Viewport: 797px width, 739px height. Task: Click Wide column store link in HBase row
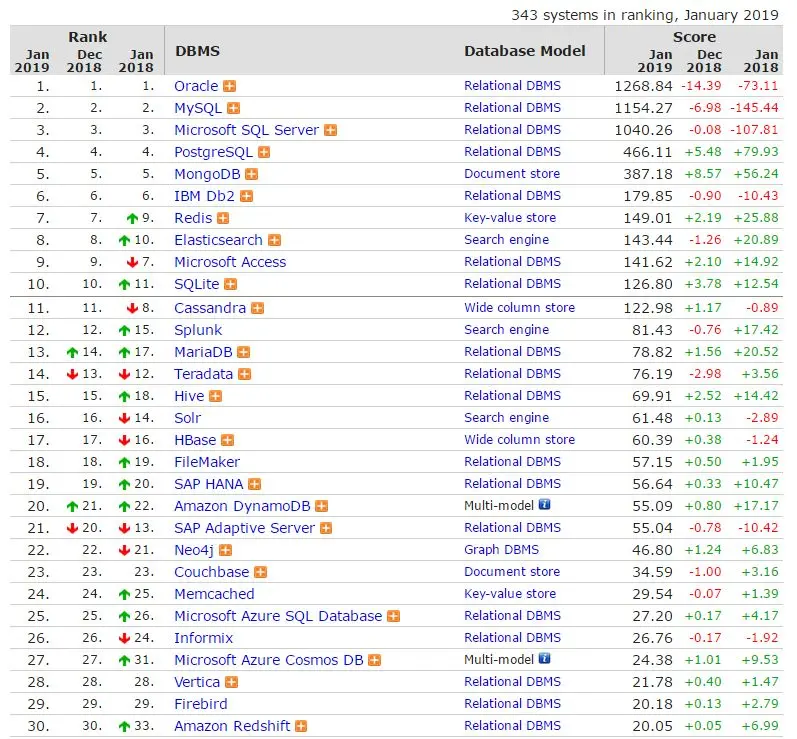tap(519, 440)
